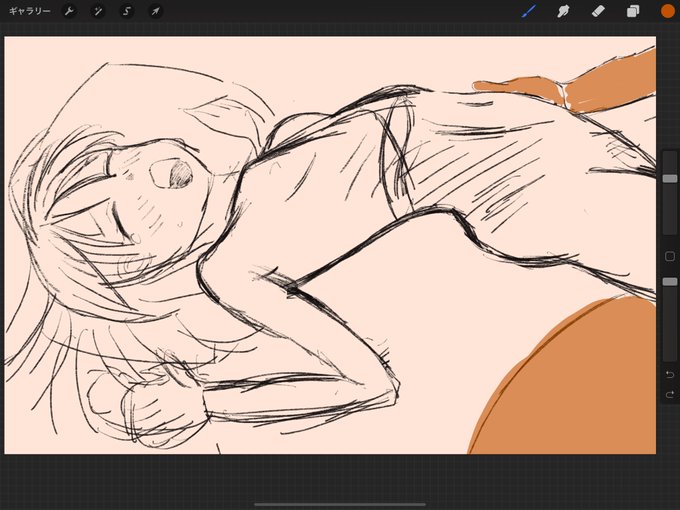Open the Layers panel
Screen dimensions: 680x510
pos(633,11)
